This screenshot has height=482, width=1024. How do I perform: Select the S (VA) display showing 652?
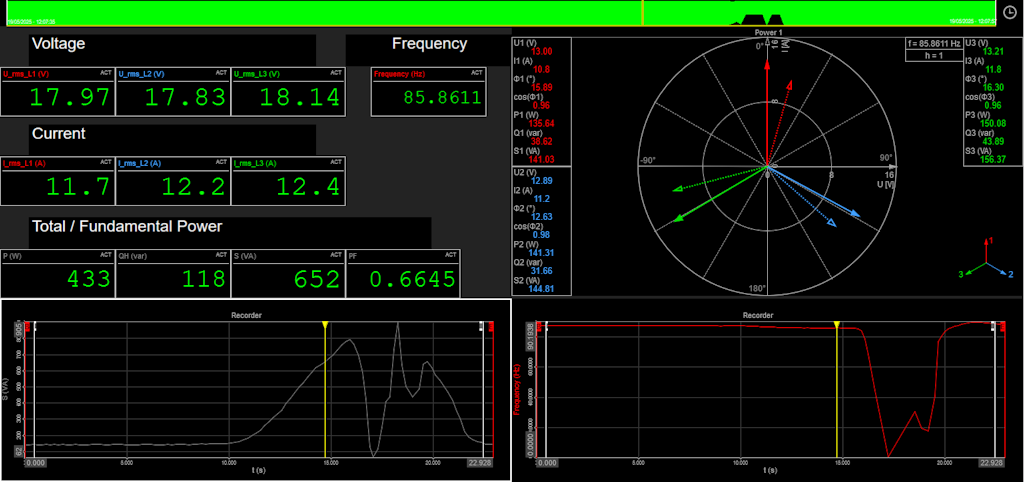(289, 273)
